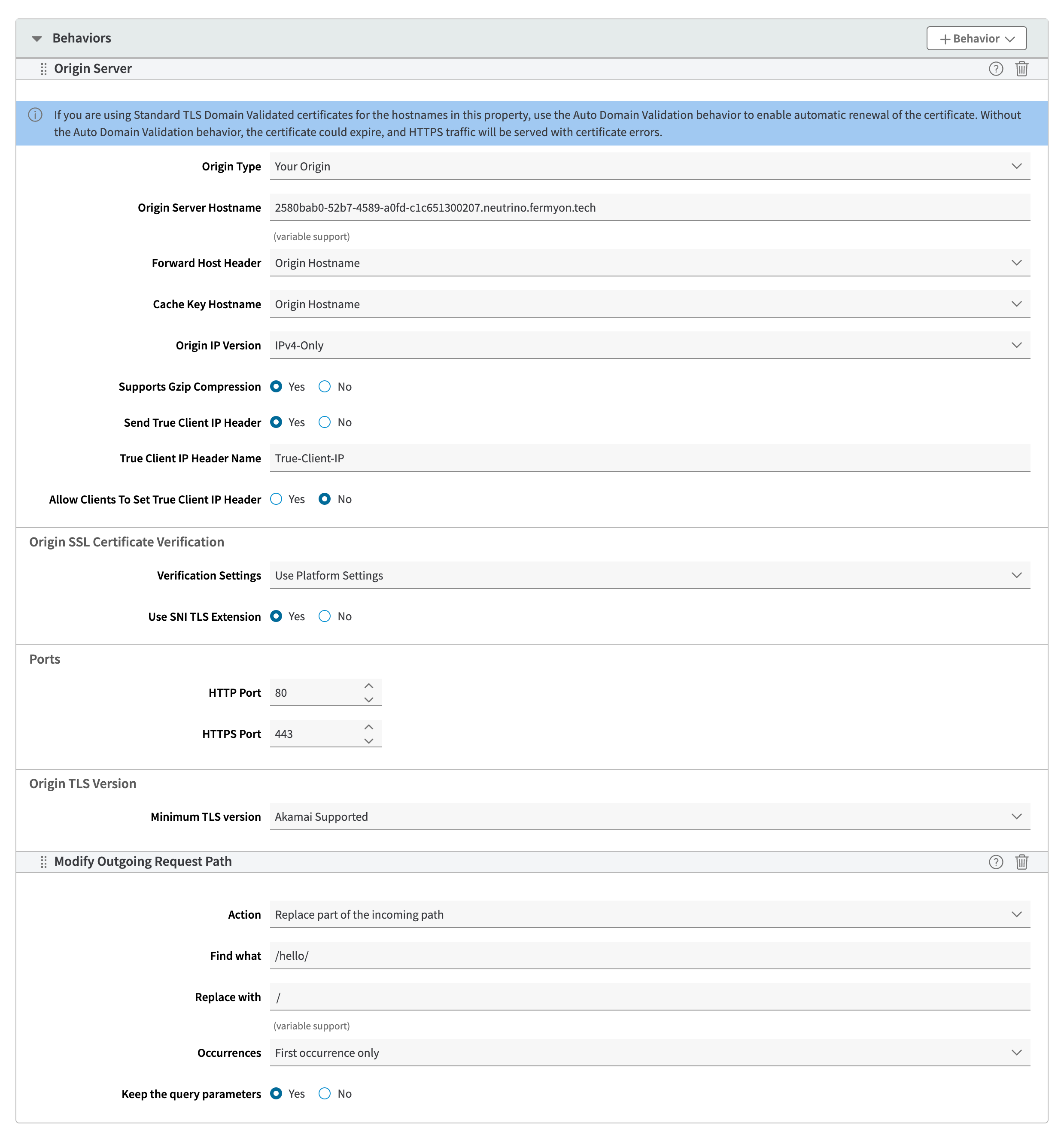Set Supports Gzip Compression to No

point(325,387)
